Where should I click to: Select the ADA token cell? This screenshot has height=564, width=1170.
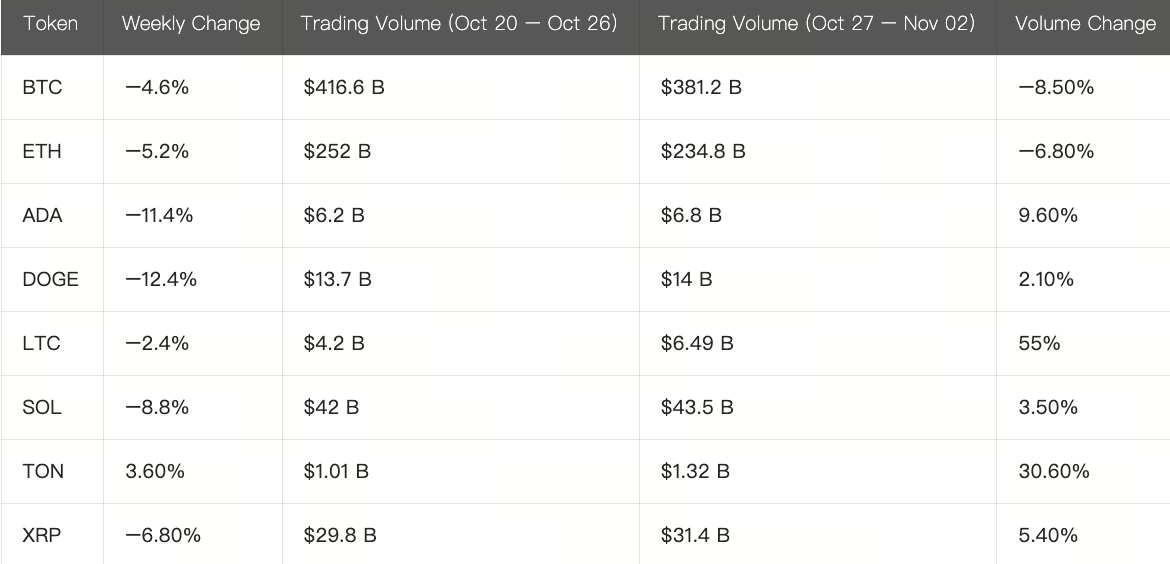[x=42, y=216]
